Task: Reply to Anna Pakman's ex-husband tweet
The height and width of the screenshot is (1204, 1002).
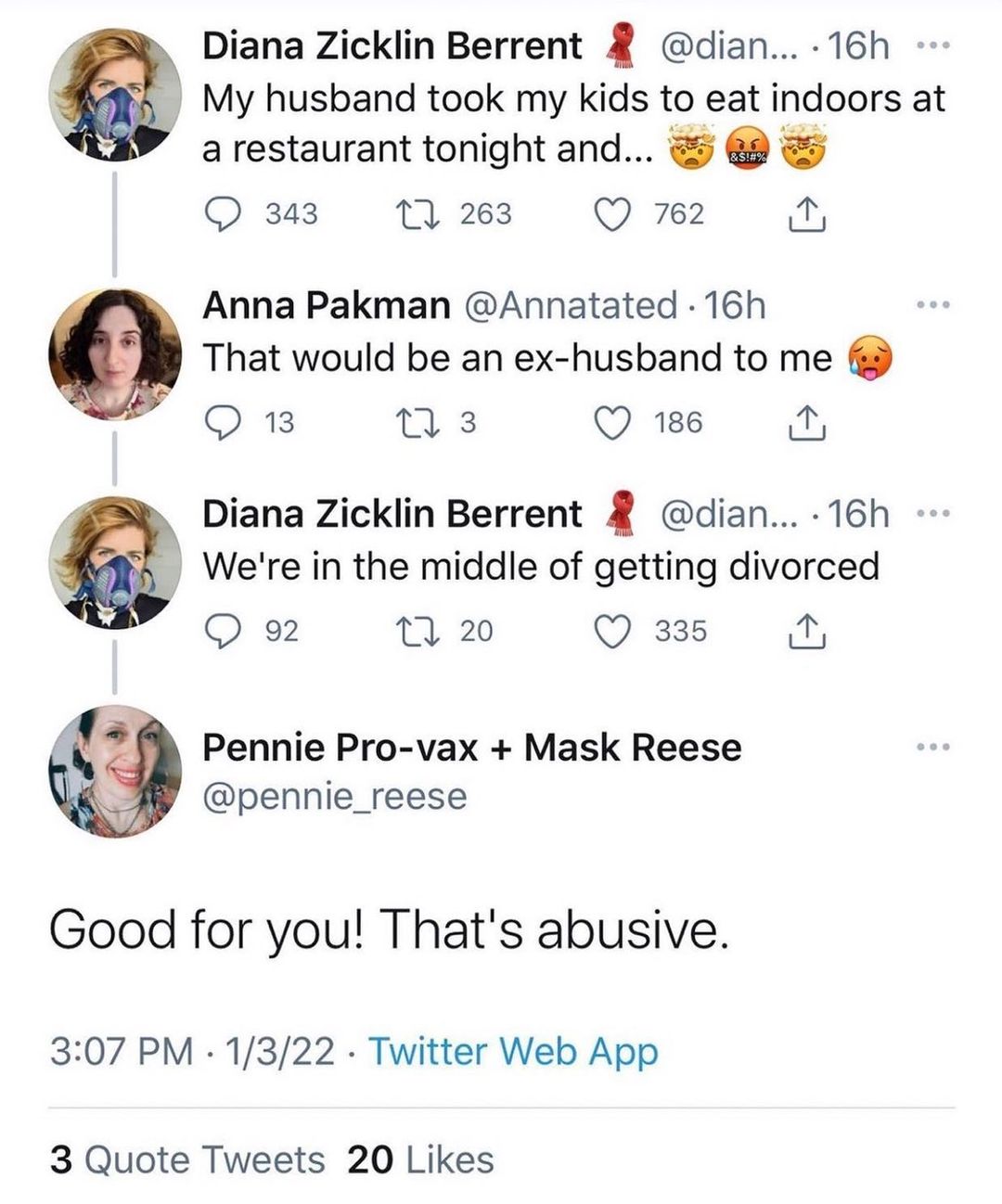Action: [x=223, y=423]
